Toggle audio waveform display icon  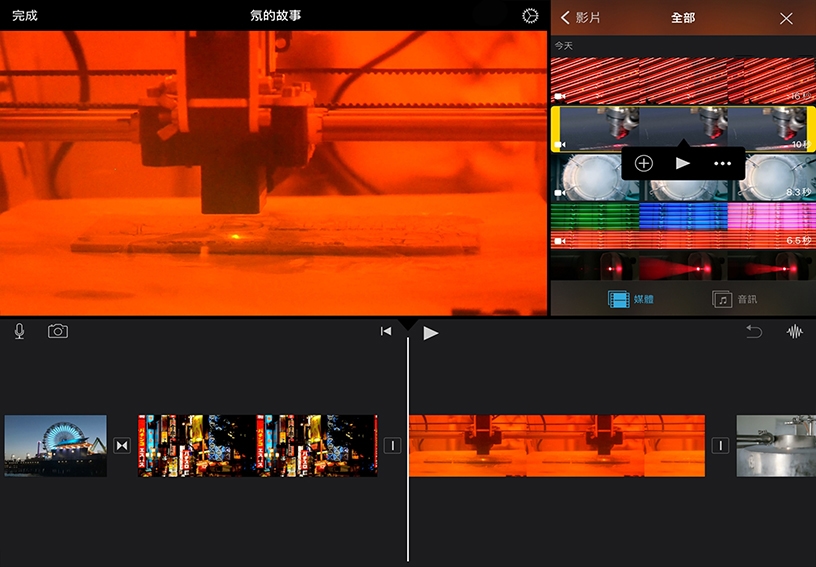pos(795,332)
